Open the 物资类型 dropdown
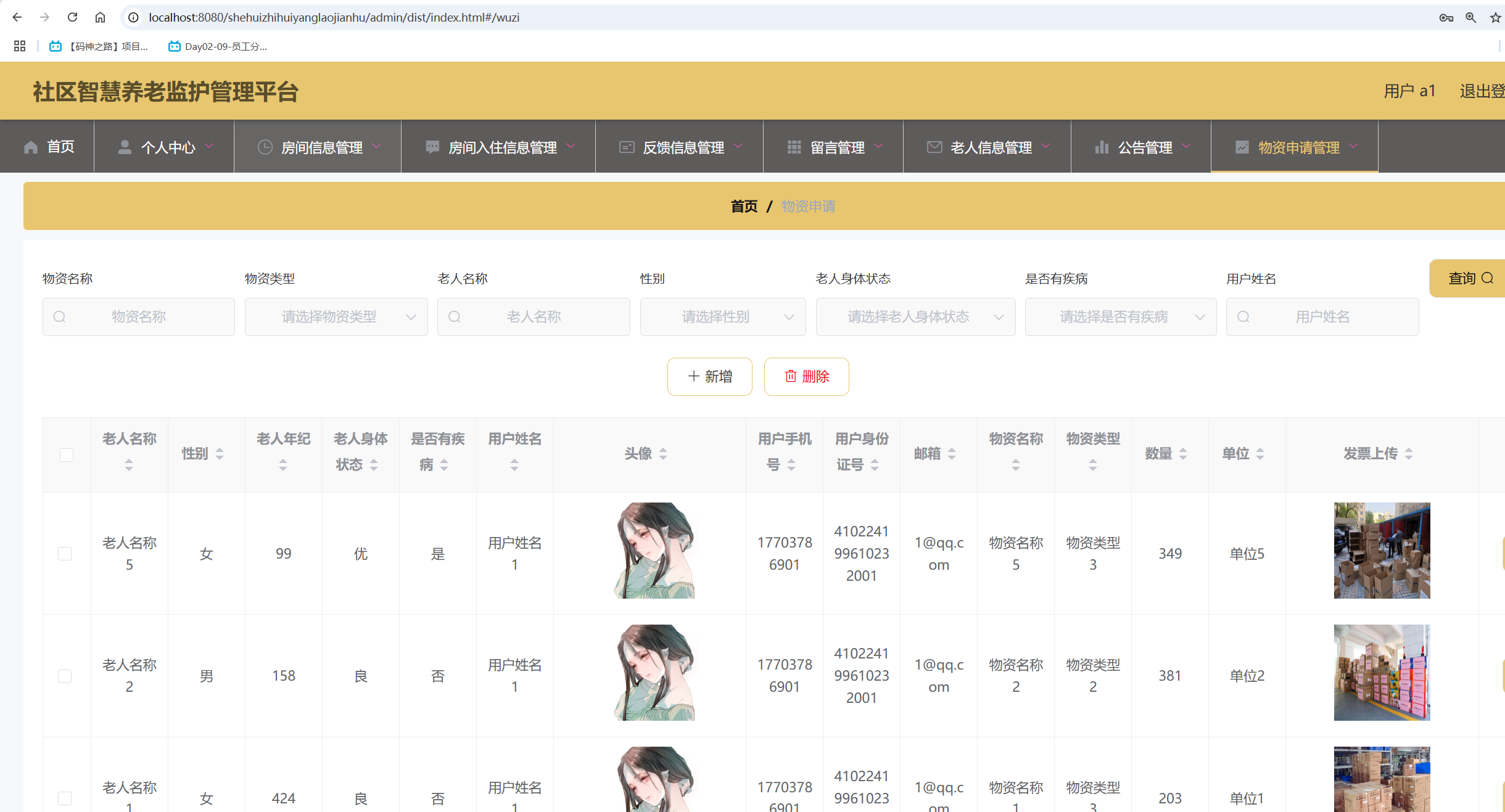Image resolution: width=1505 pixels, height=812 pixels. tap(336, 316)
